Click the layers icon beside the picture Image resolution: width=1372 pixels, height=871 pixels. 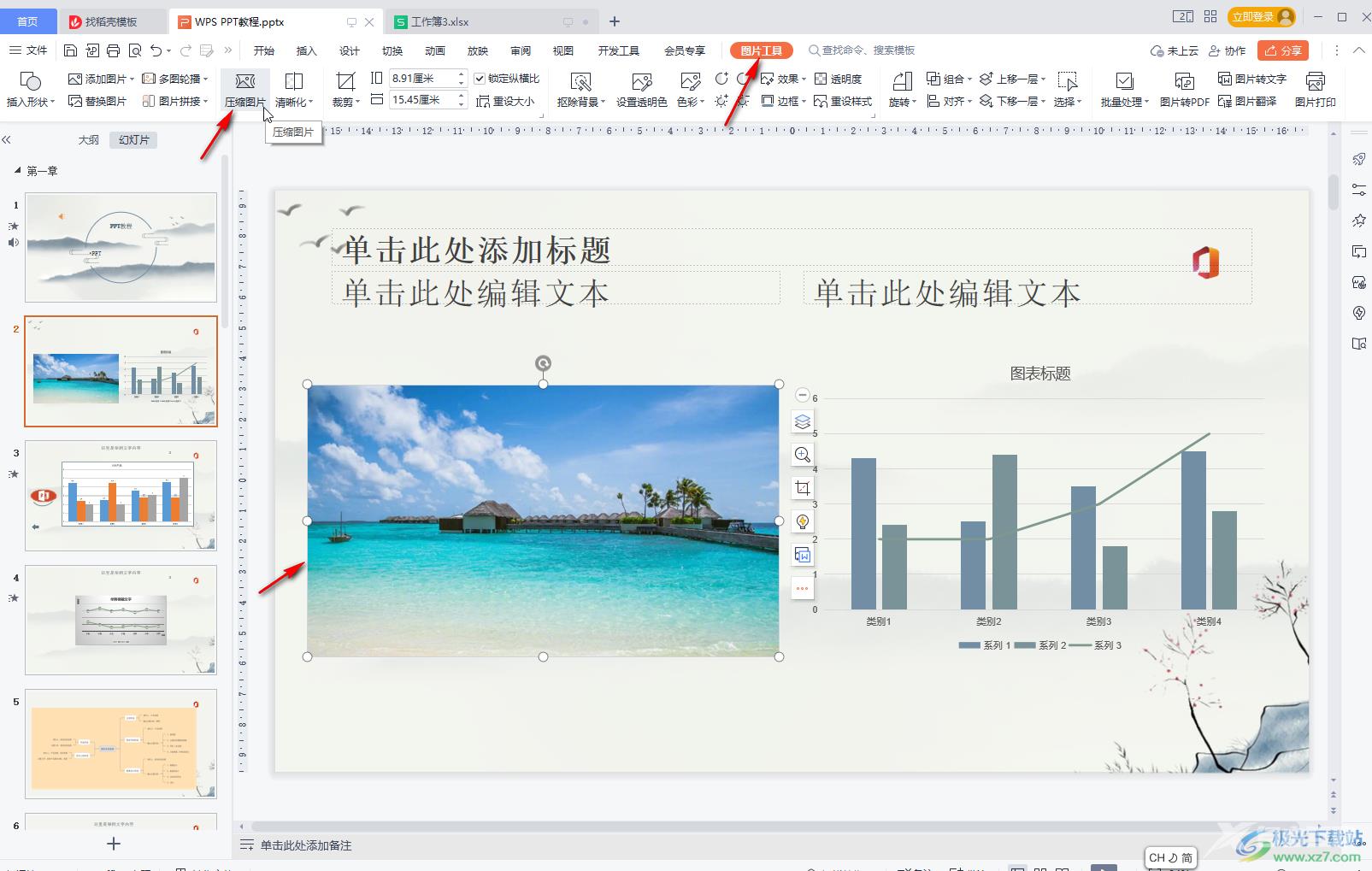pos(802,421)
